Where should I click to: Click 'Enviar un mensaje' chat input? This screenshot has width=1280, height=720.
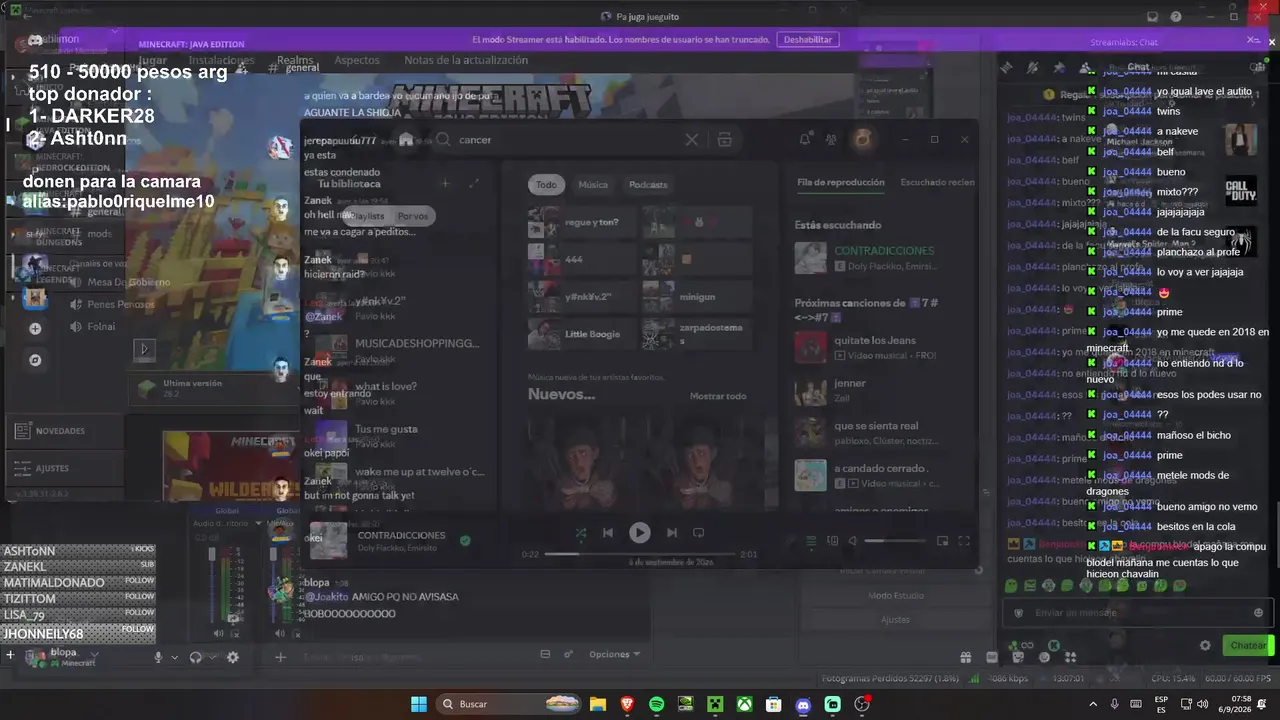(1137, 613)
